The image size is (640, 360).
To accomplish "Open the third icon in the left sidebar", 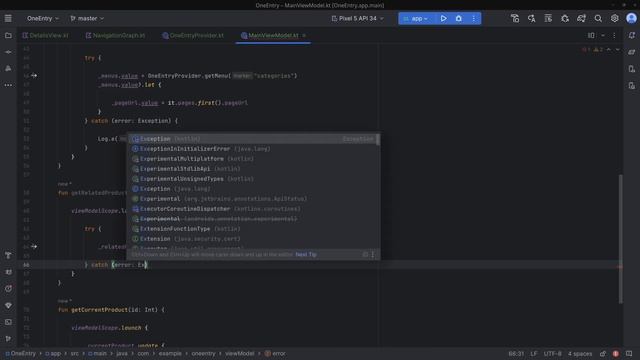I will coord(8,69).
